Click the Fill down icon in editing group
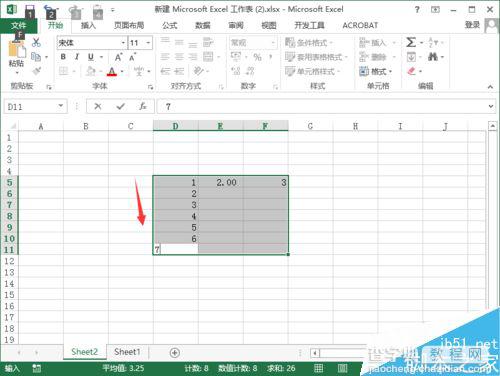Screen dimensions: 500x376 click(x=411, y=57)
